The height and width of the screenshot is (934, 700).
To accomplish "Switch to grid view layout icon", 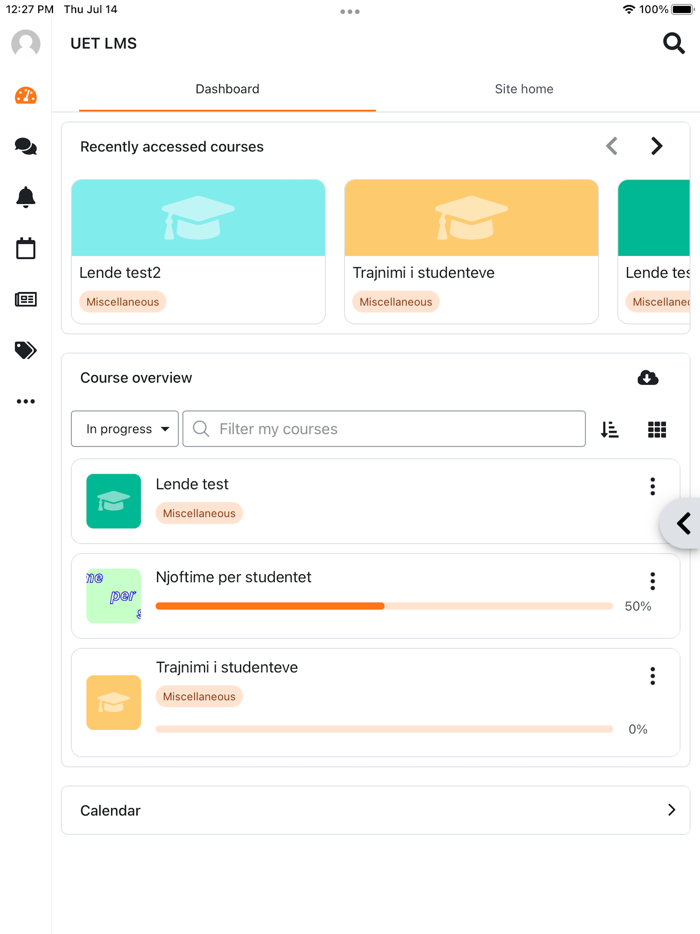I will click(657, 429).
